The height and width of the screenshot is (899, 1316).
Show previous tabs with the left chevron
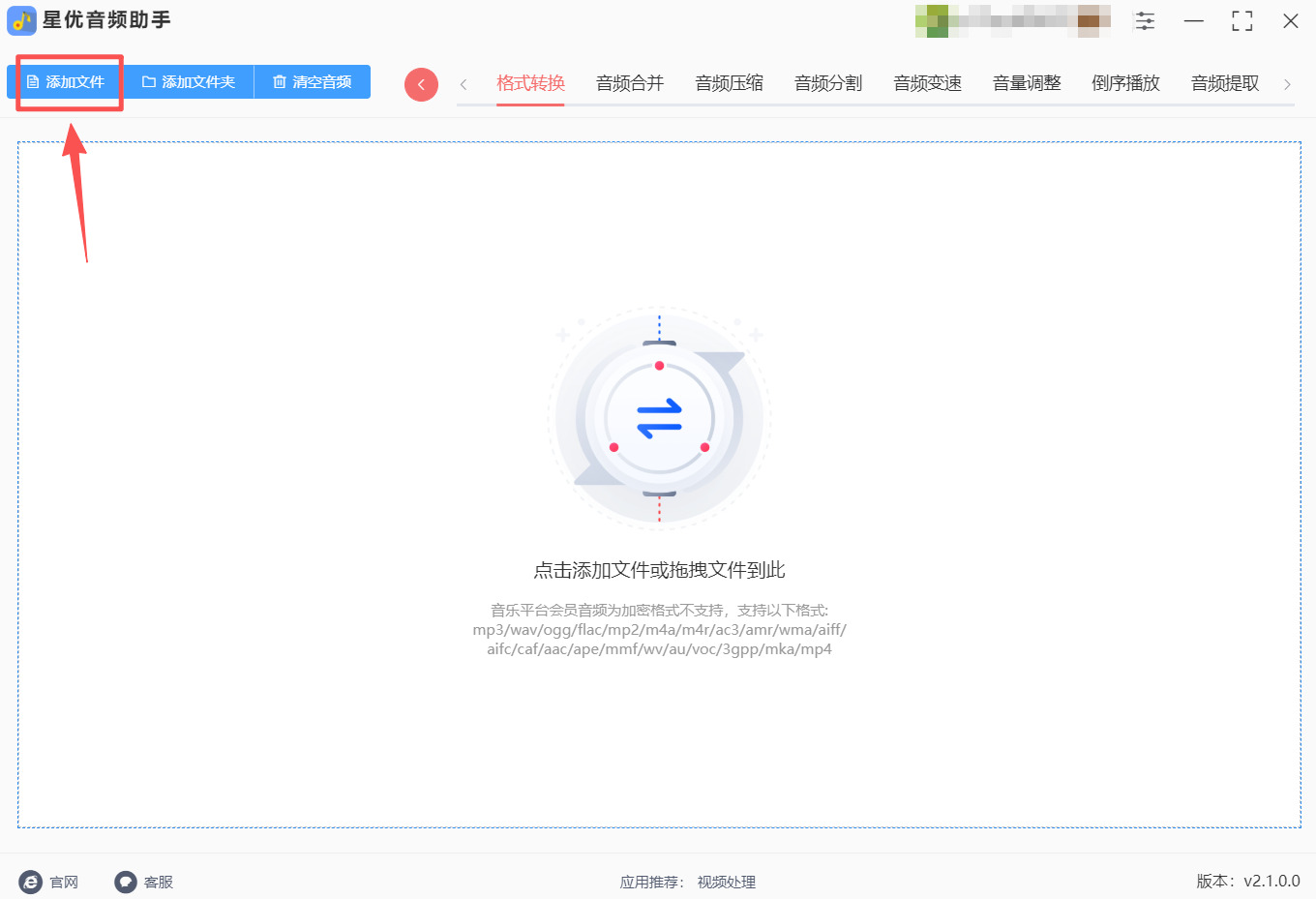pos(464,84)
